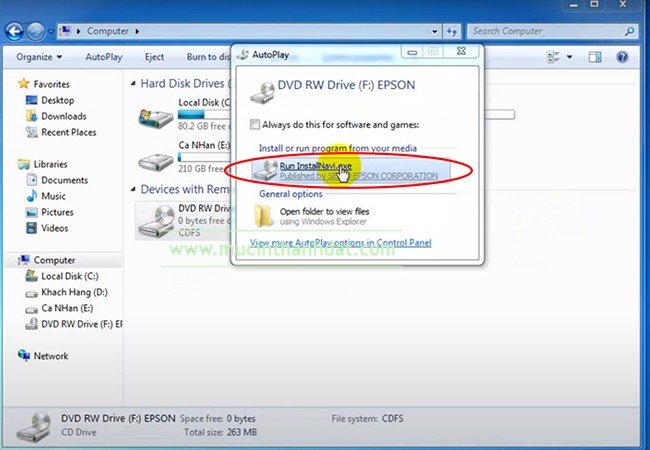Click the Refresh button beside address bar

click(452, 31)
